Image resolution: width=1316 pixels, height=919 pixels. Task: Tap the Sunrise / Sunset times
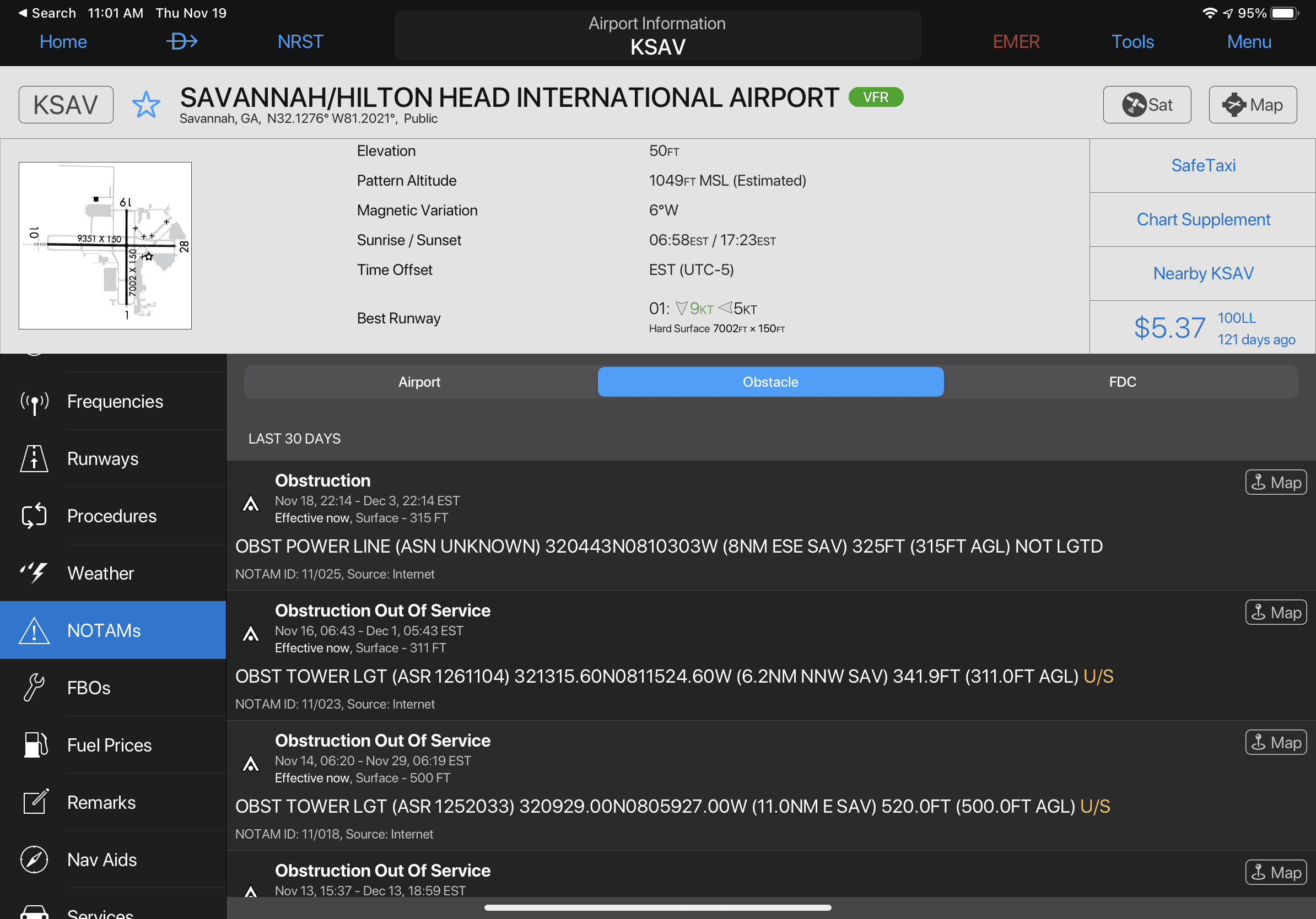712,240
